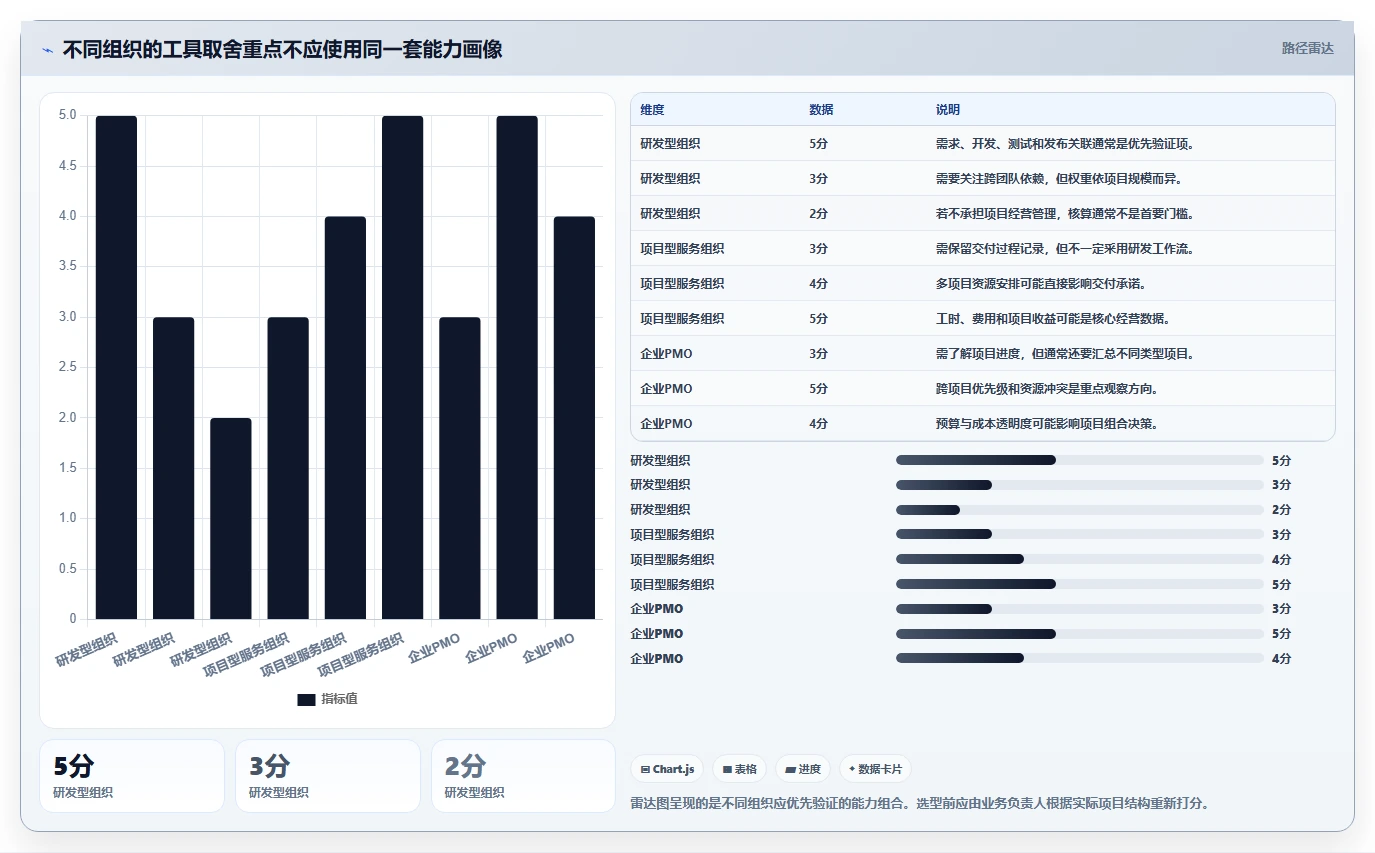Click the row mentioning 保留交付过程记录
The height and width of the screenshot is (853, 1375).
click(x=983, y=249)
